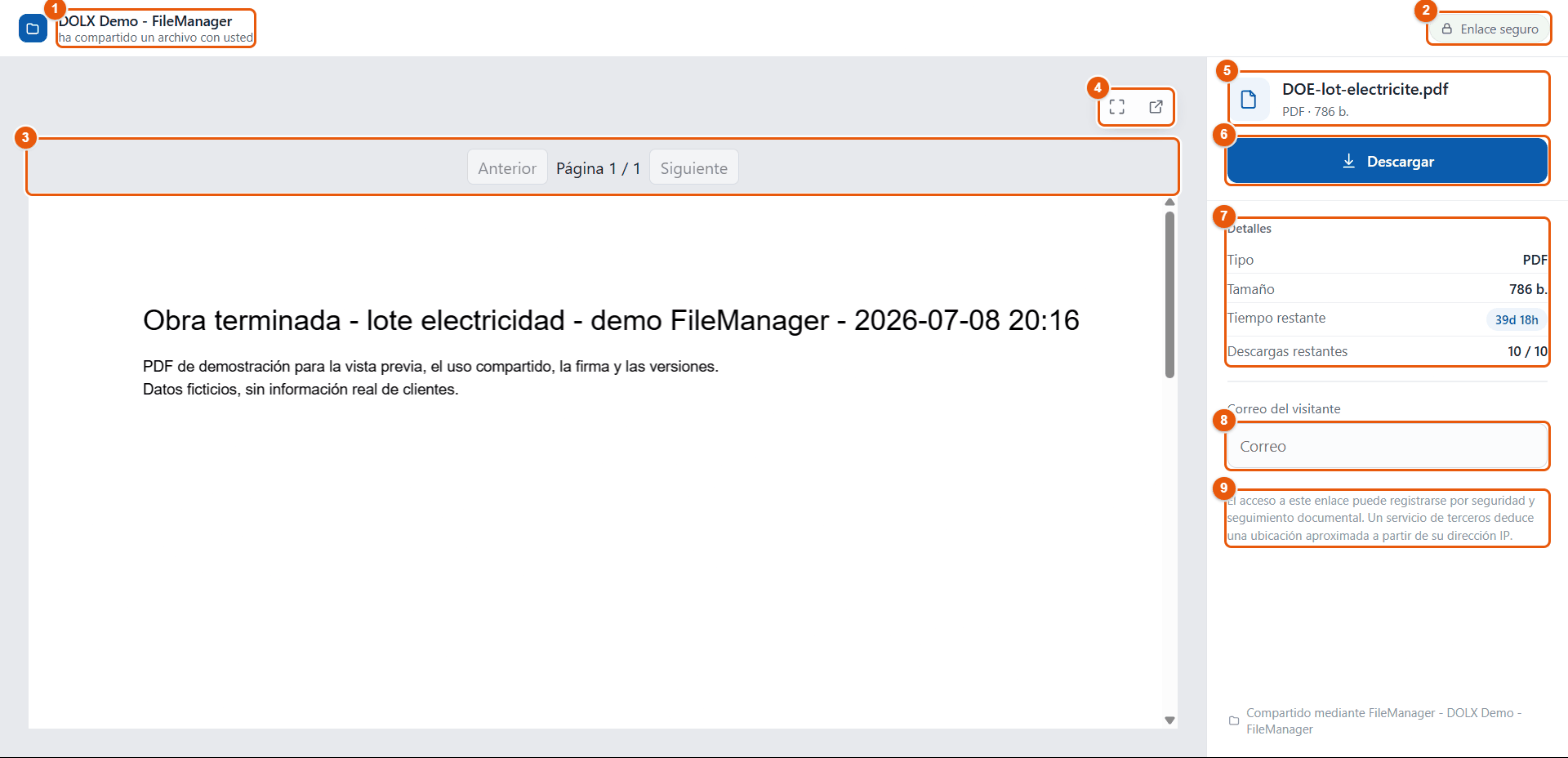This screenshot has height=758, width=1568.
Task: Click the preview vertical scrollbar thumb
Action: tap(1169, 294)
